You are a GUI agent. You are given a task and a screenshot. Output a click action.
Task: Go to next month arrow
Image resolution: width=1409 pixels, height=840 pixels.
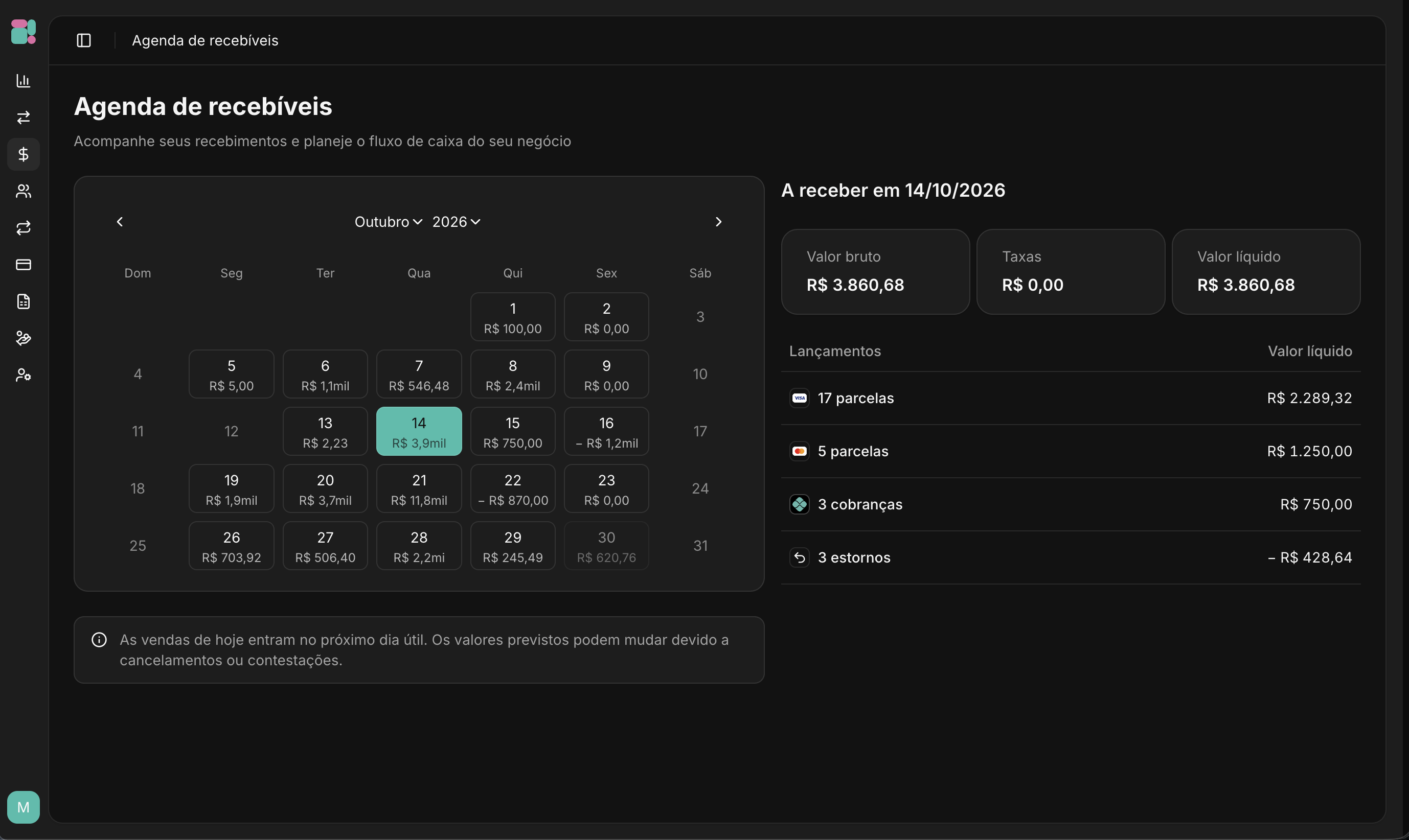[x=718, y=222]
